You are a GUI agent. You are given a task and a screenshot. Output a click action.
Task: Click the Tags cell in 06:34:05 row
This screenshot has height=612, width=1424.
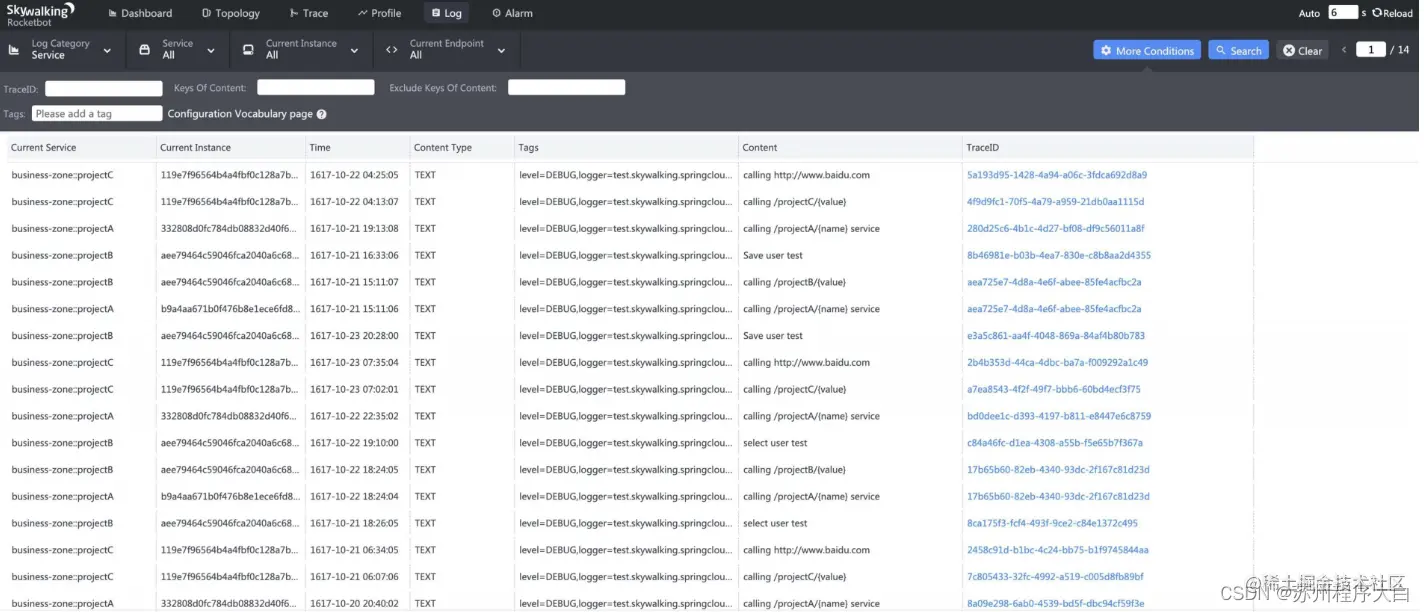[625, 550]
